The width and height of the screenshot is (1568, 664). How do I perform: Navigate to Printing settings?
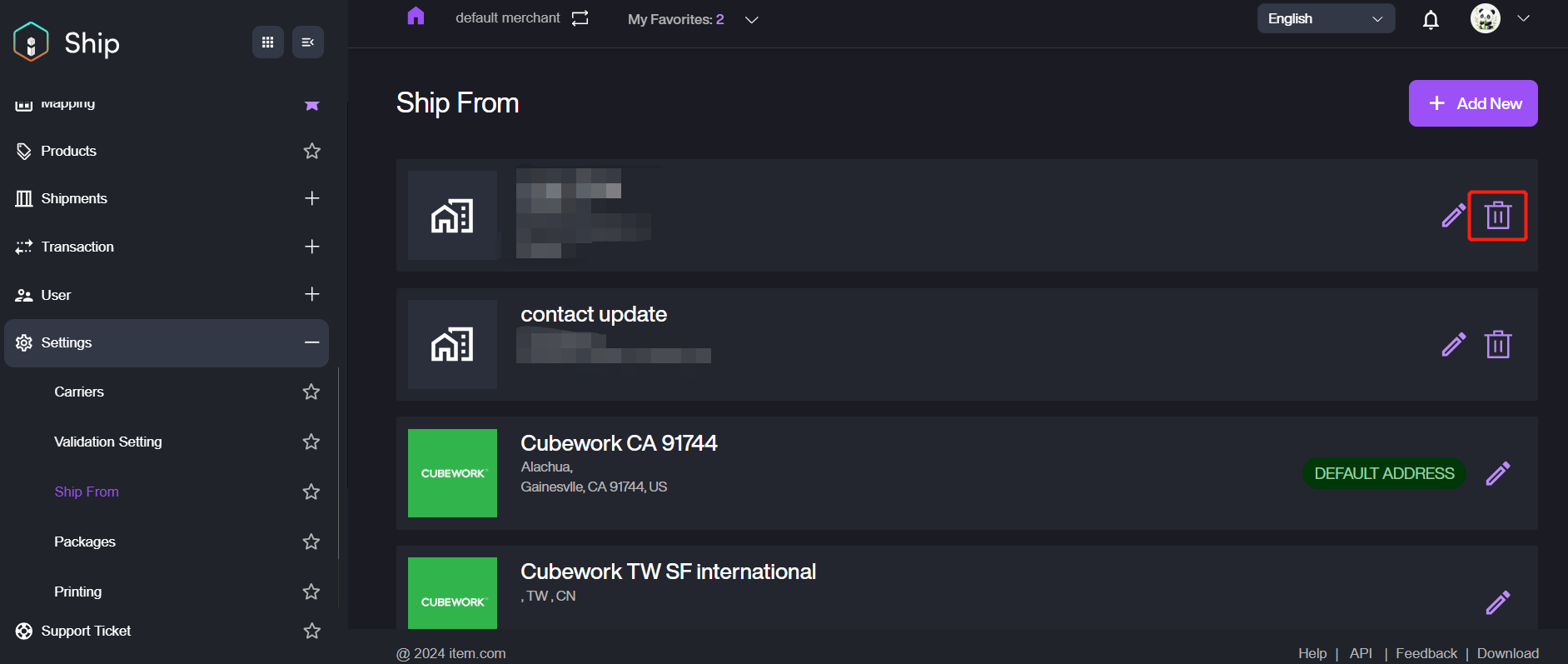coord(78,592)
